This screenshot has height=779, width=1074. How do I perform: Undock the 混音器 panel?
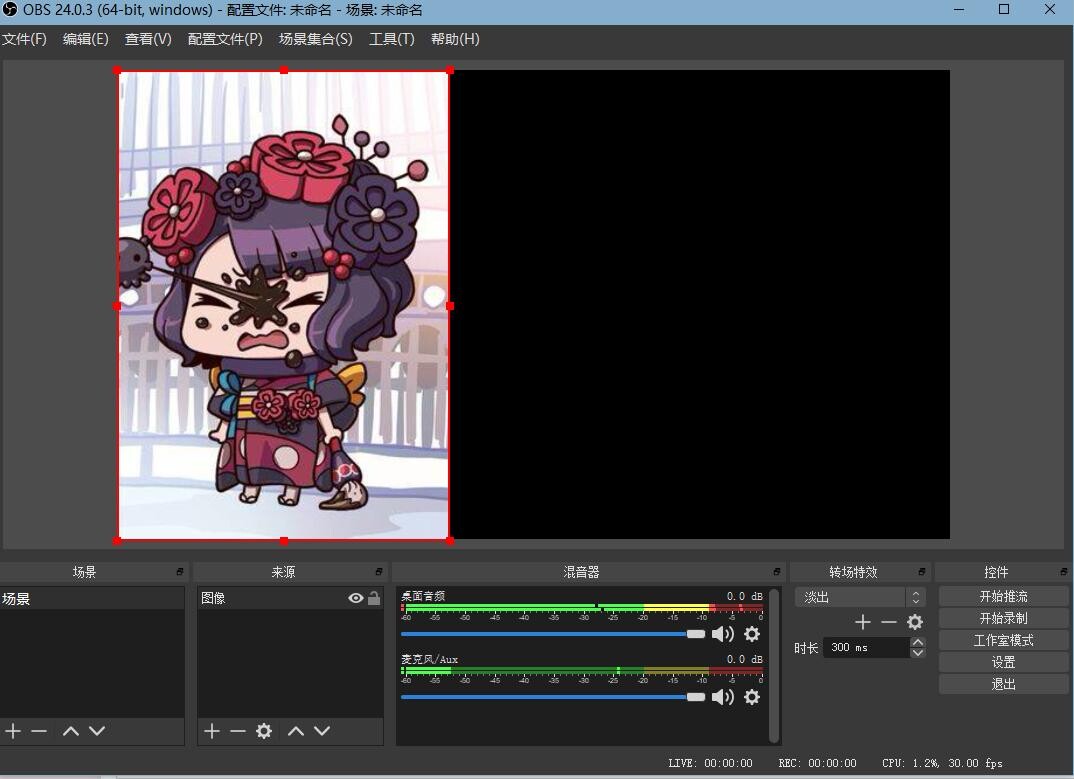(777, 572)
